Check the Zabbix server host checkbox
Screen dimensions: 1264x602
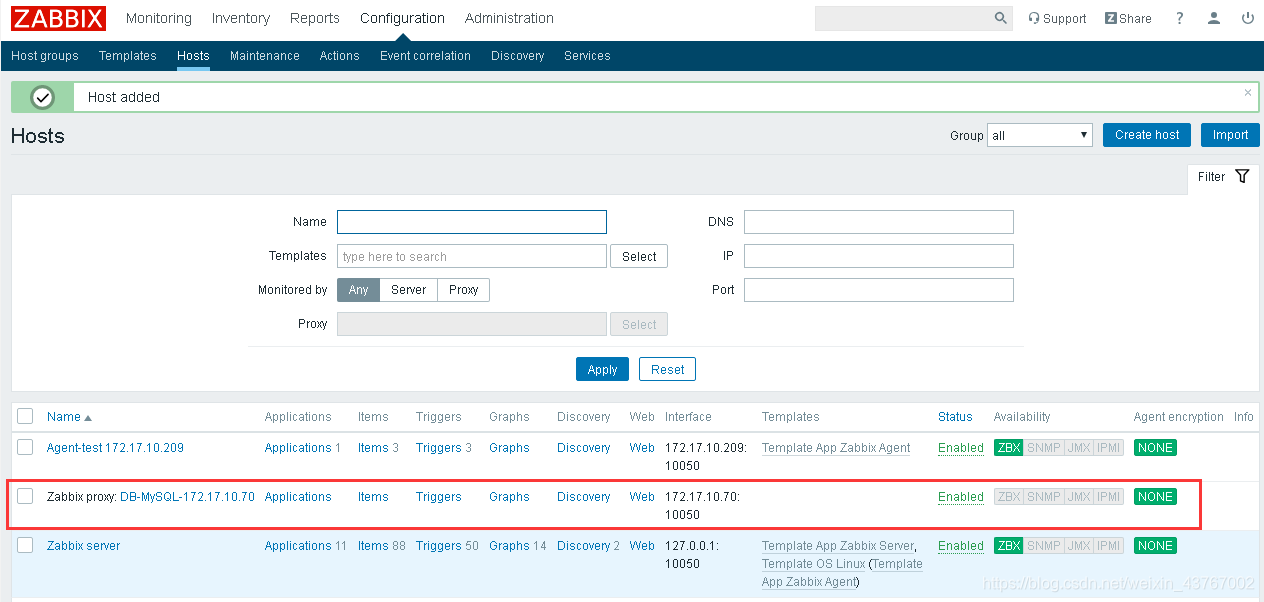[x=25, y=545]
